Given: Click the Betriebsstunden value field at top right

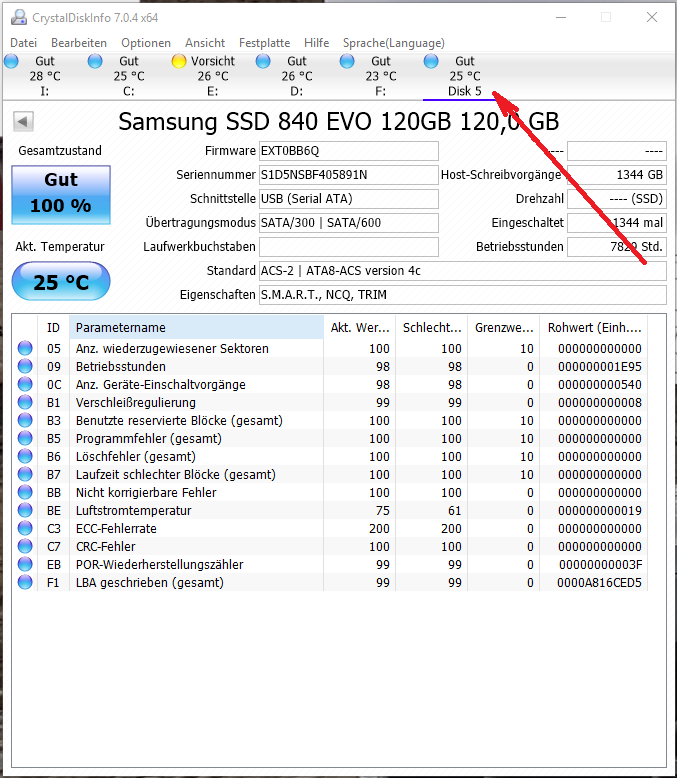Looking at the screenshot, I should click(617, 247).
